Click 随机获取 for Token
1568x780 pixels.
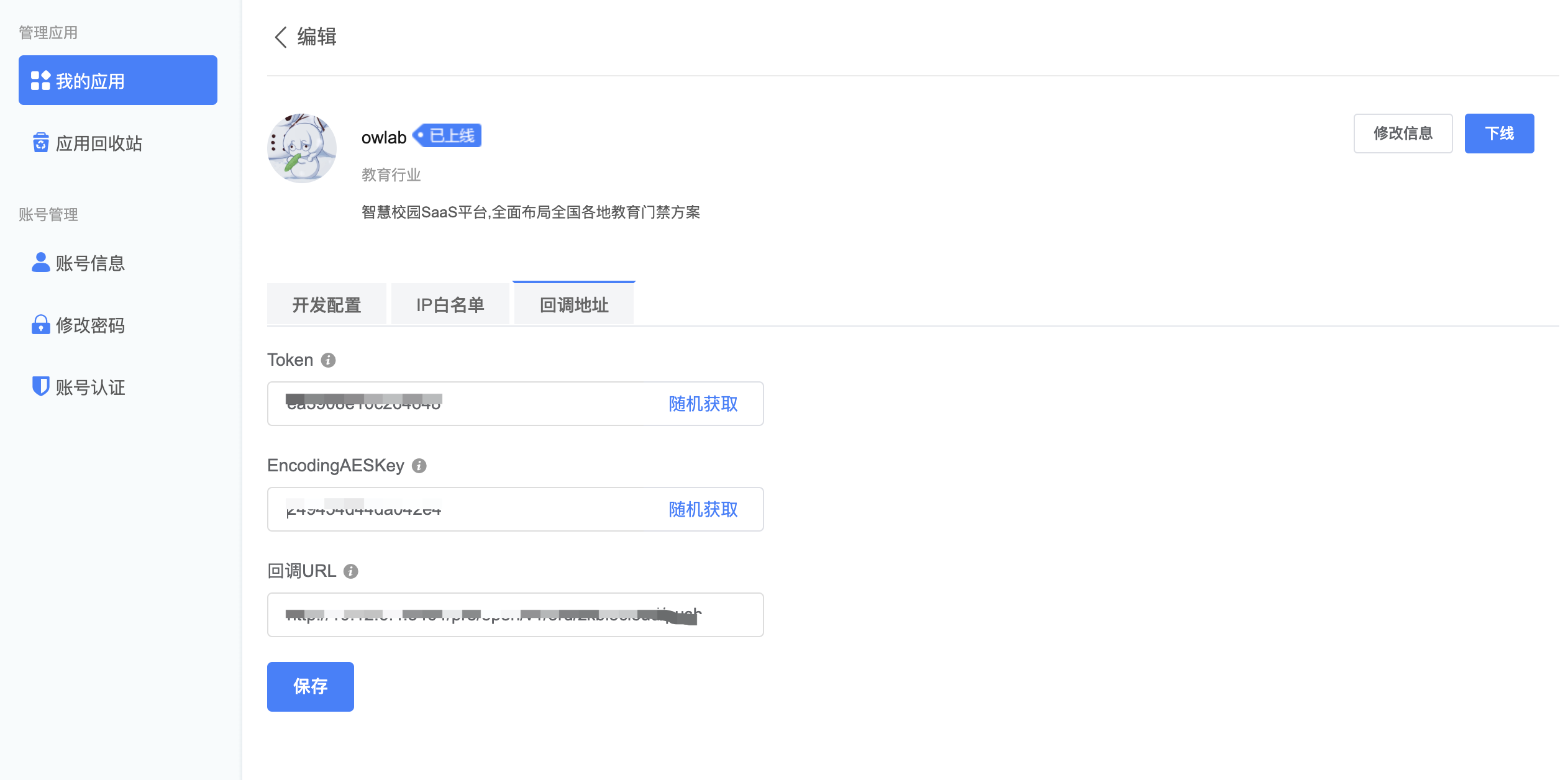click(703, 404)
